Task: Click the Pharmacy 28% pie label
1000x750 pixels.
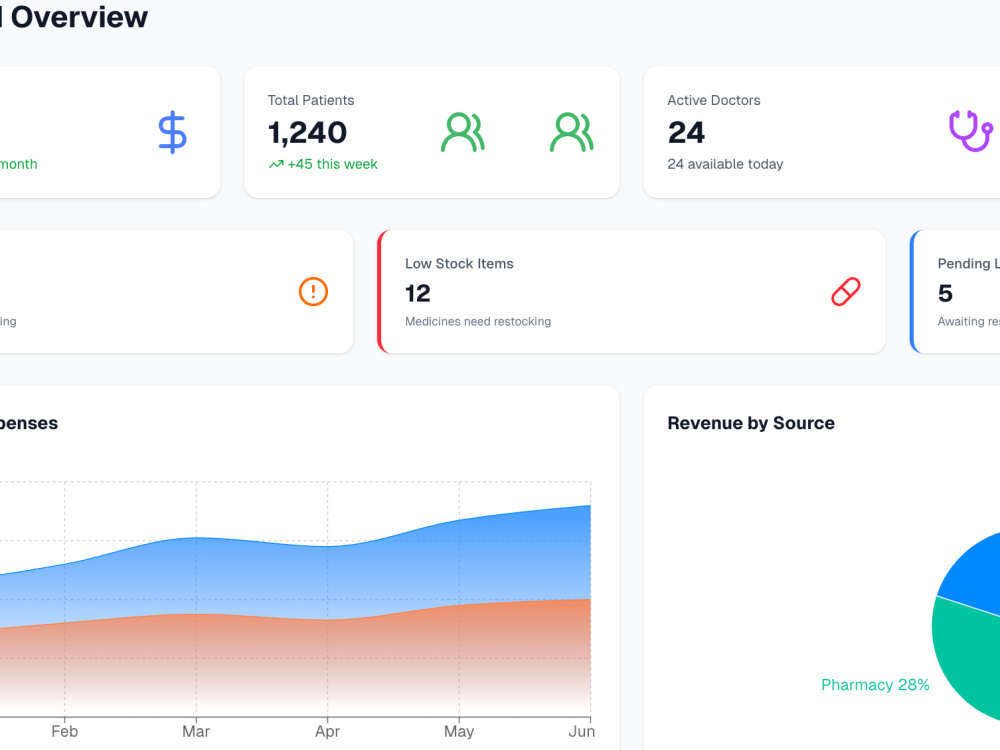Action: pyautogui.click(x=875, y=684)
